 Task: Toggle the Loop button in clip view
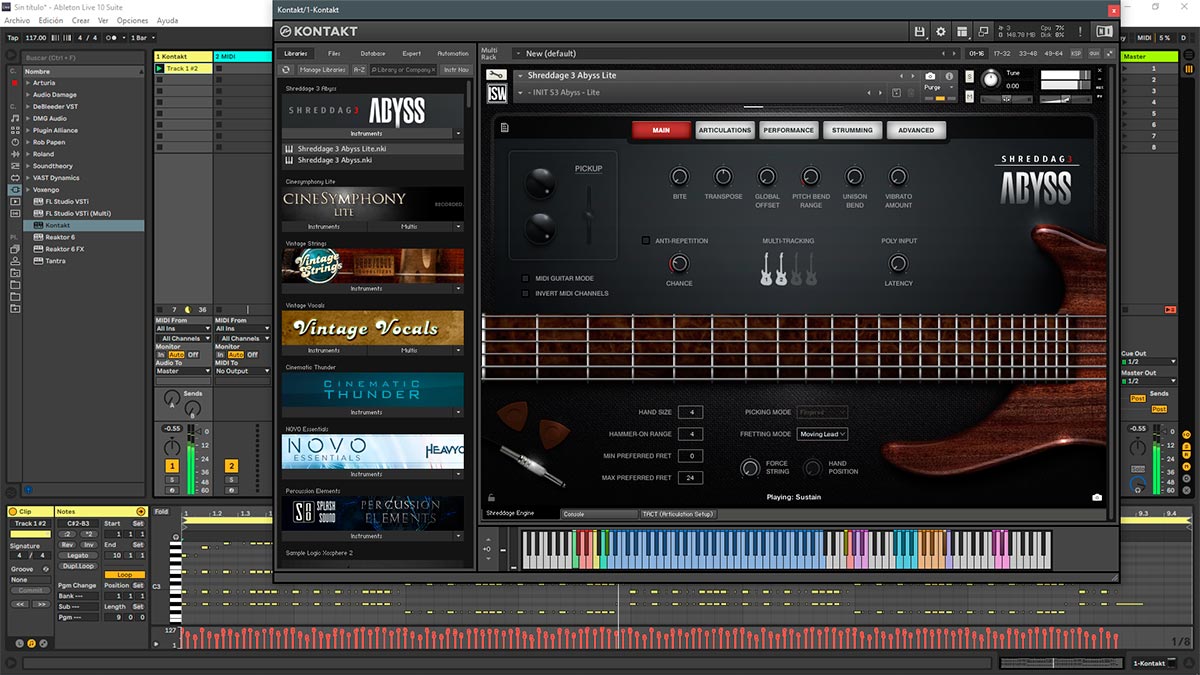click(124, 575)
